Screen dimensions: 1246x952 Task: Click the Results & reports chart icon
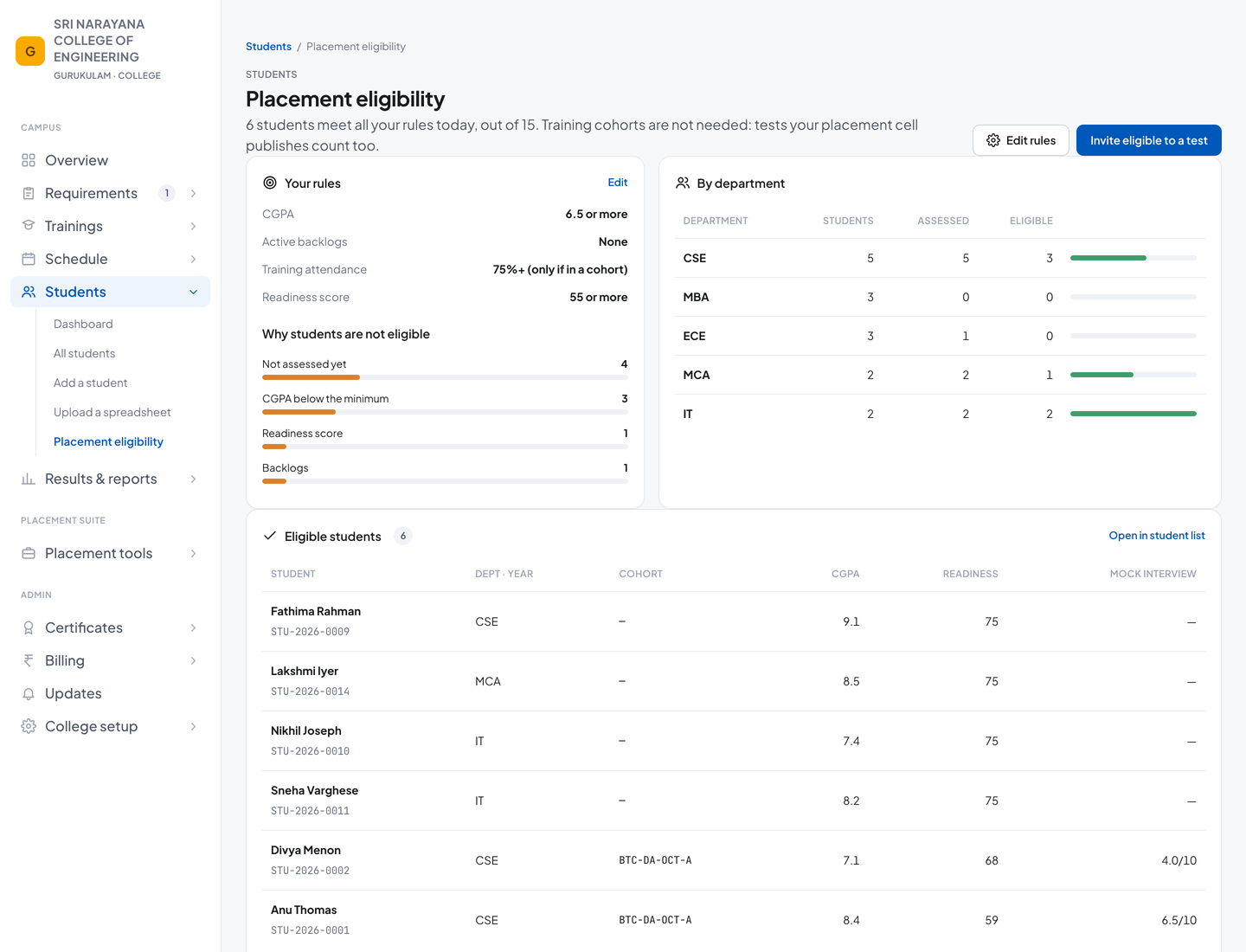click(29, 479)
